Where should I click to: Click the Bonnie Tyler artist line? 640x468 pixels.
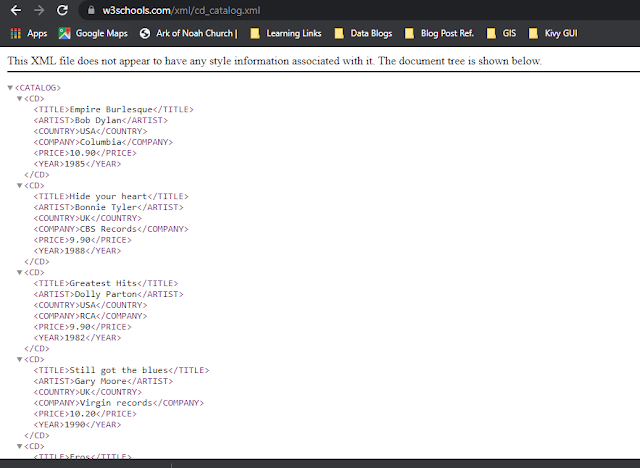(x=109, y=207)
